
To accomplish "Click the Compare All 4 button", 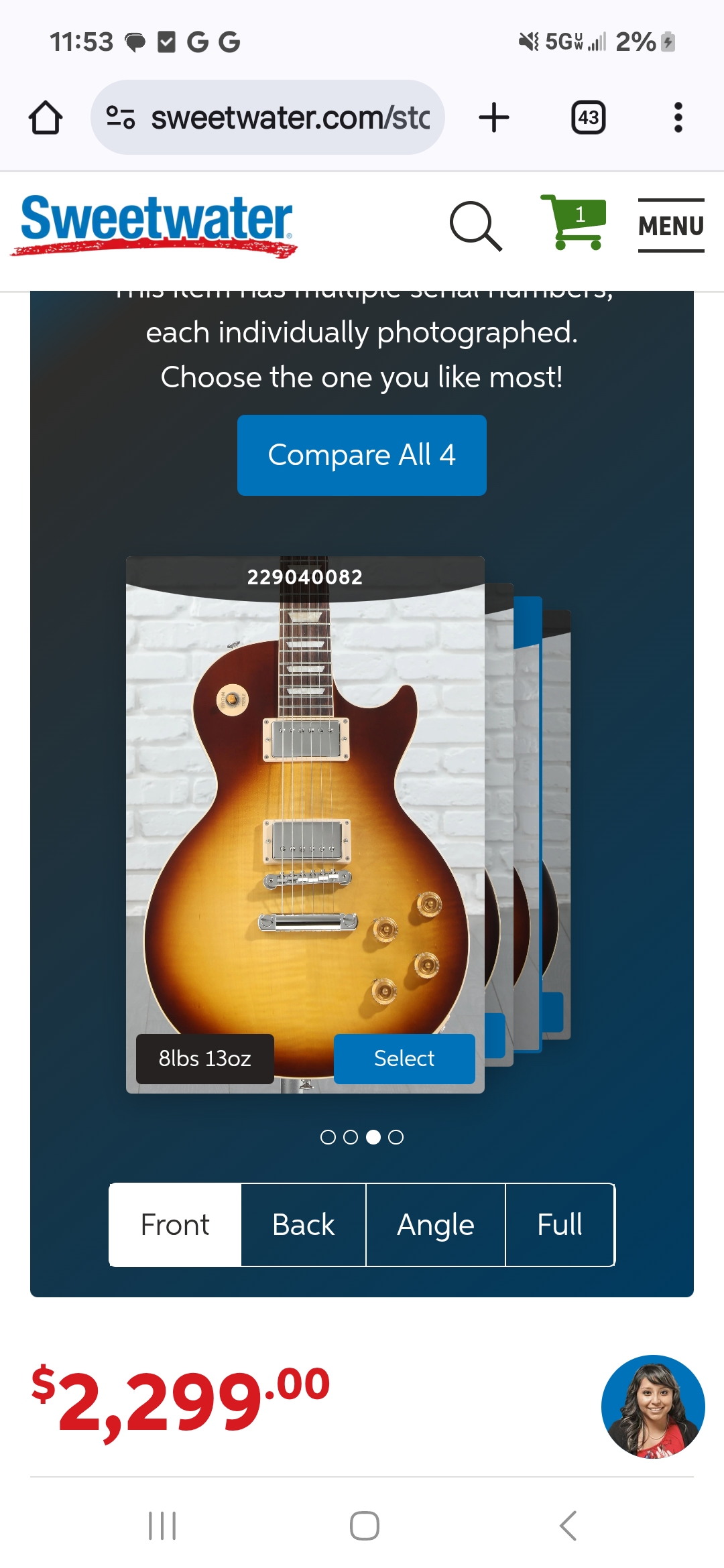I will pos(362,455).
